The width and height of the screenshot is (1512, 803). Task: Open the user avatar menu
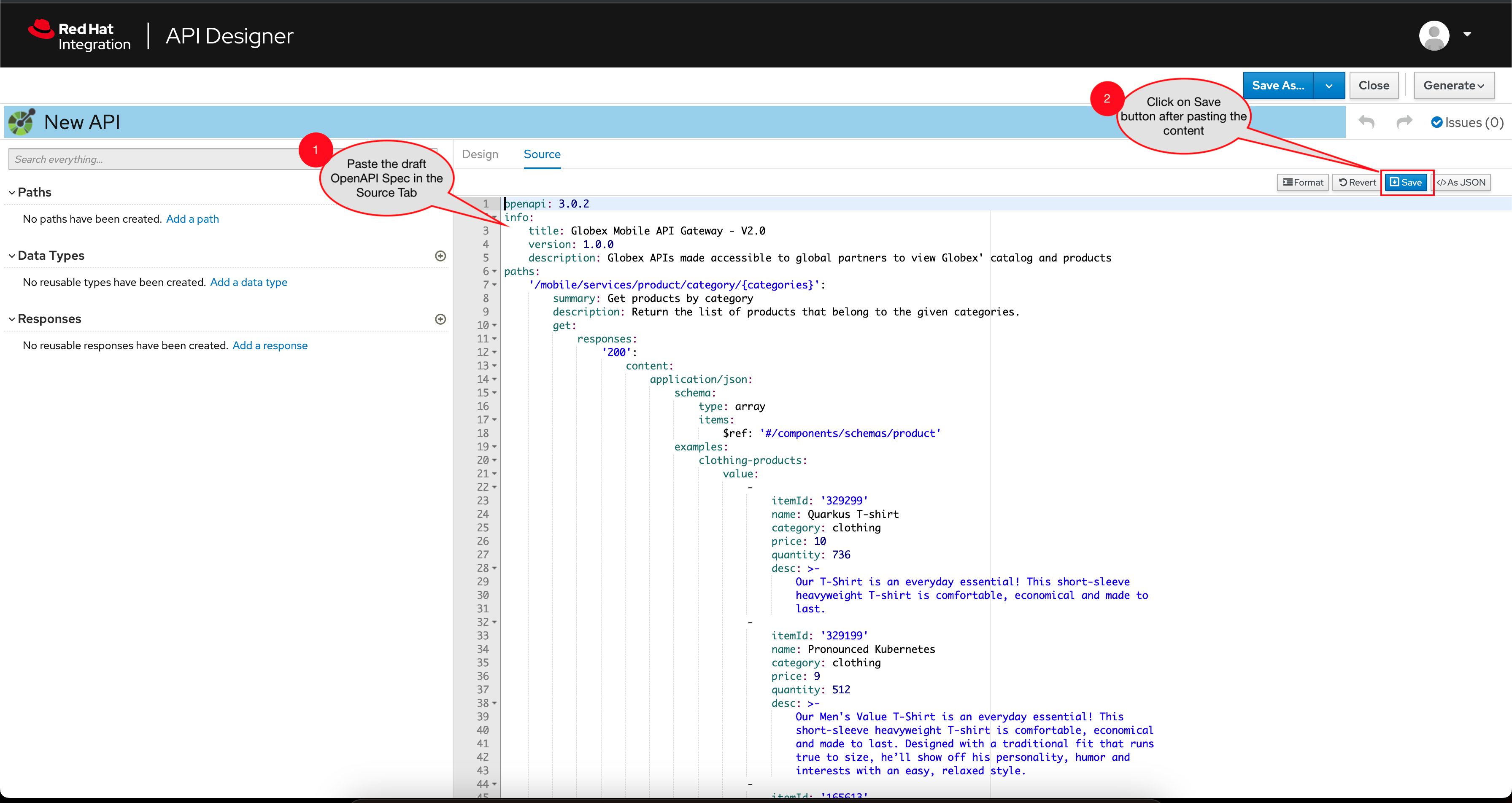pos(1434,35)
